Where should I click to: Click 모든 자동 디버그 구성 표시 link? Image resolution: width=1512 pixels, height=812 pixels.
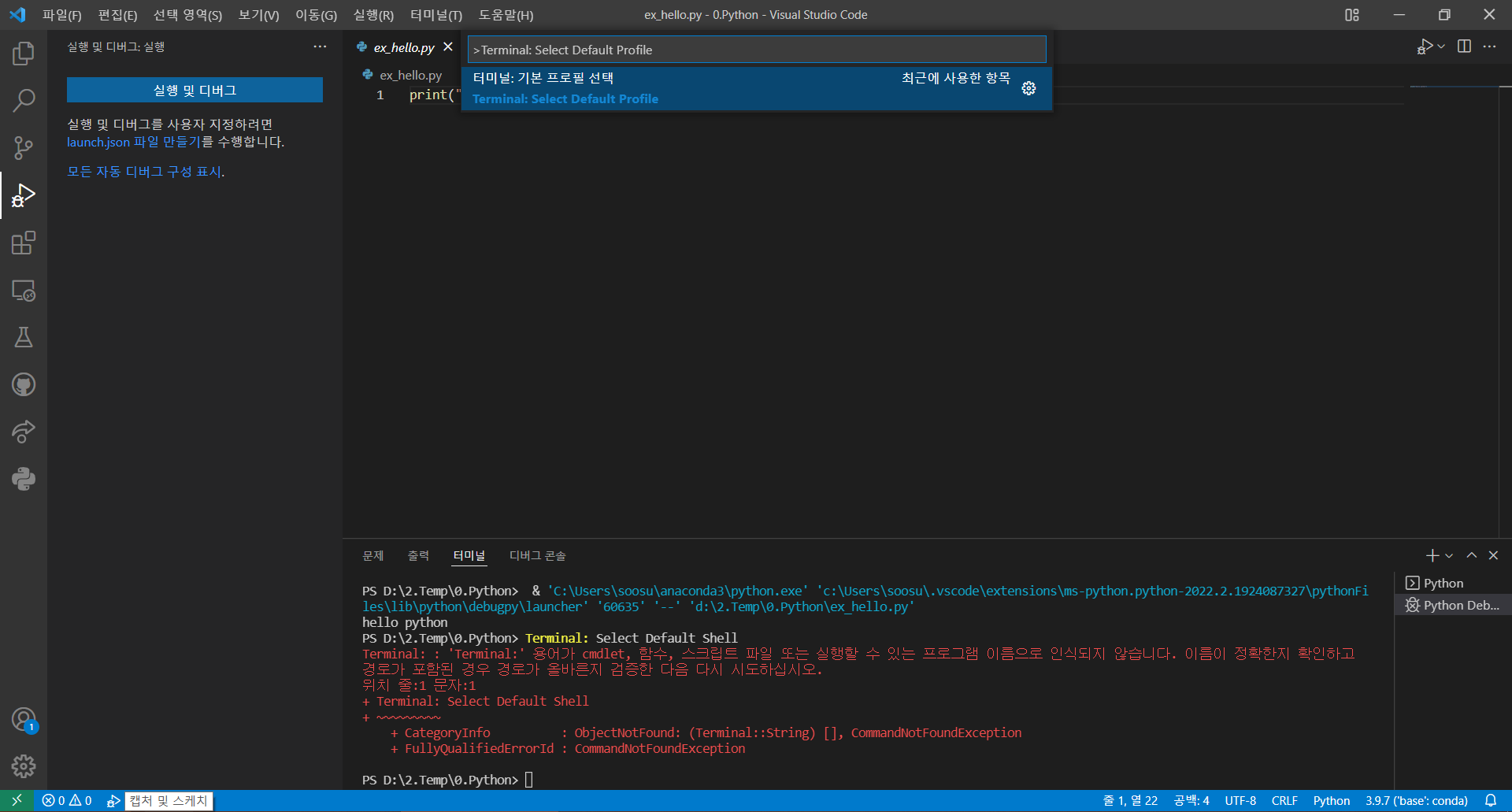point(144,172)
